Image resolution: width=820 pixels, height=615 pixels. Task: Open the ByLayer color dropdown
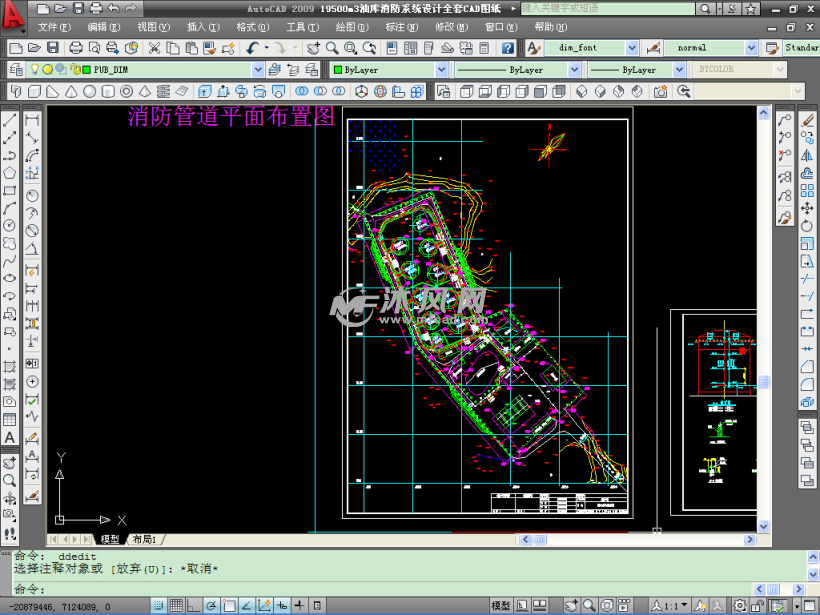441,70
